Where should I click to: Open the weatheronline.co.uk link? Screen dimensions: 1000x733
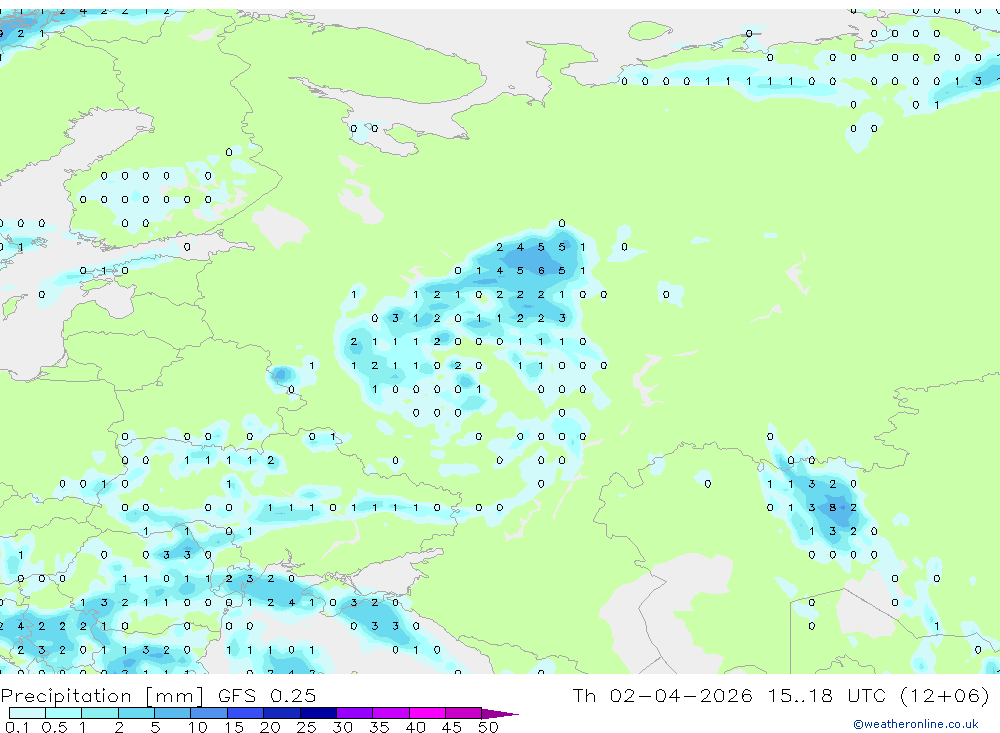click(916, 724)
